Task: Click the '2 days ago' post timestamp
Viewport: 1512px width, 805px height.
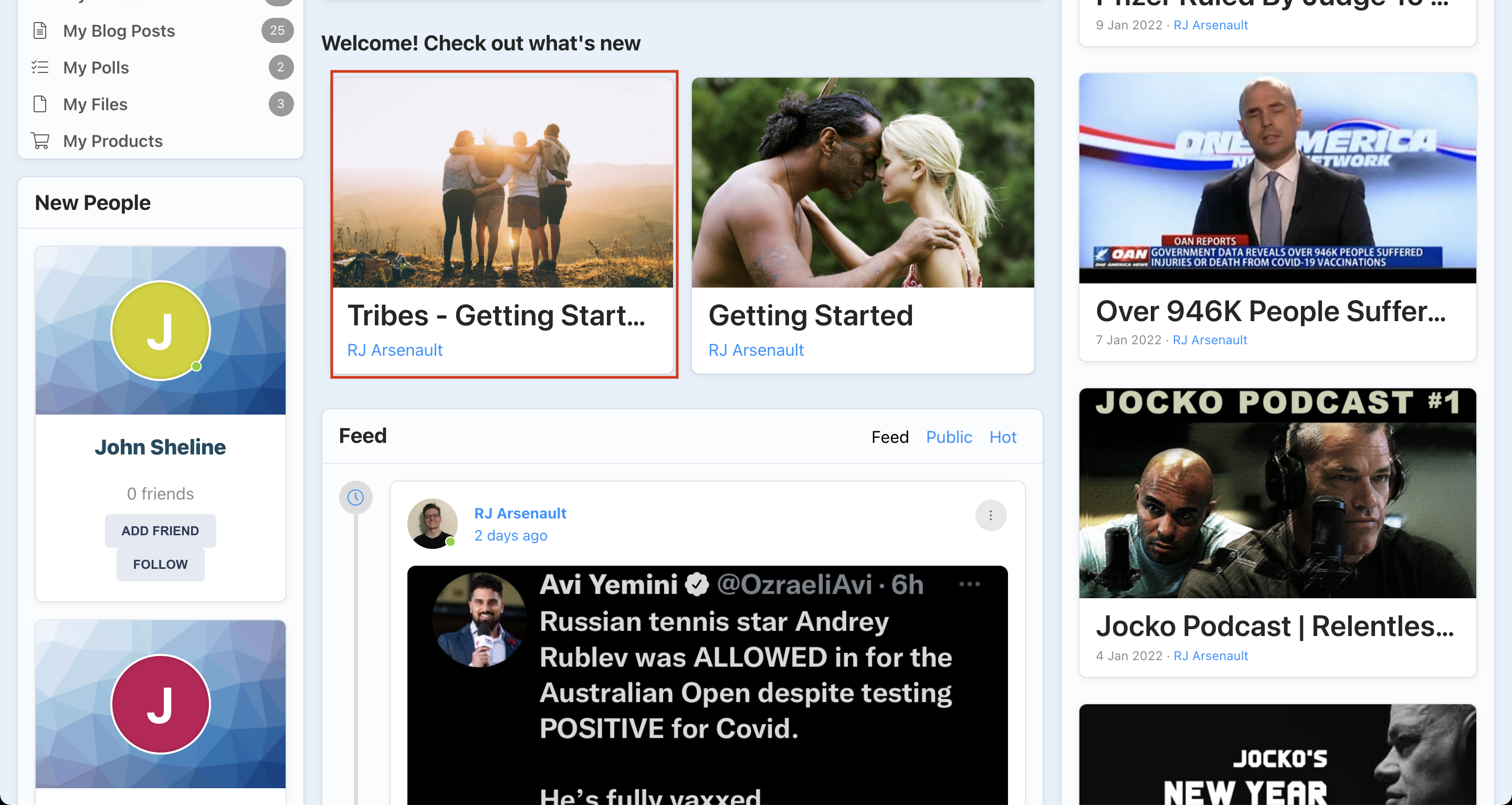Action: 510,536
